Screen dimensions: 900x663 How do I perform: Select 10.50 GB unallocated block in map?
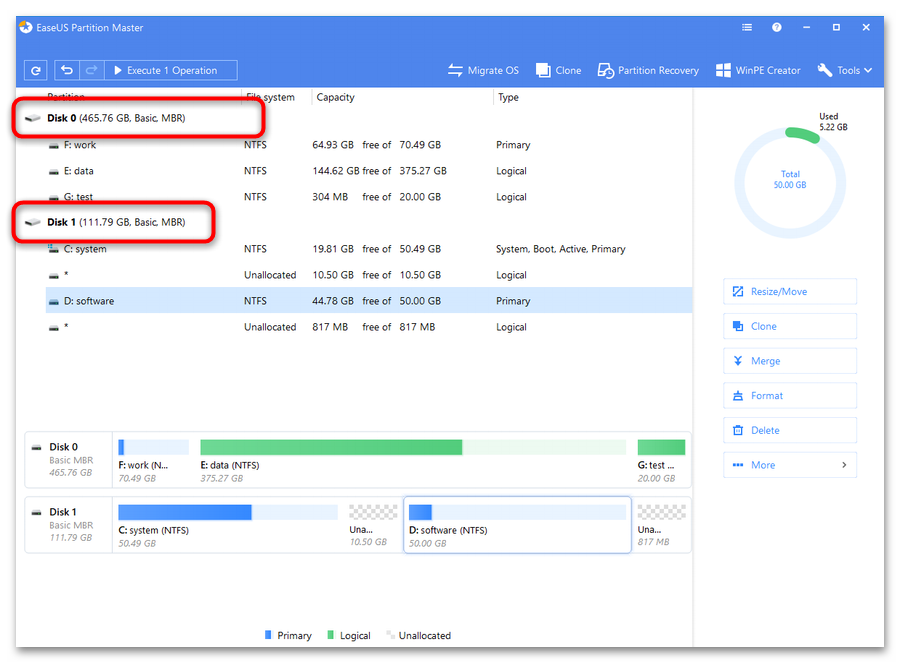(x=373, y=525)
